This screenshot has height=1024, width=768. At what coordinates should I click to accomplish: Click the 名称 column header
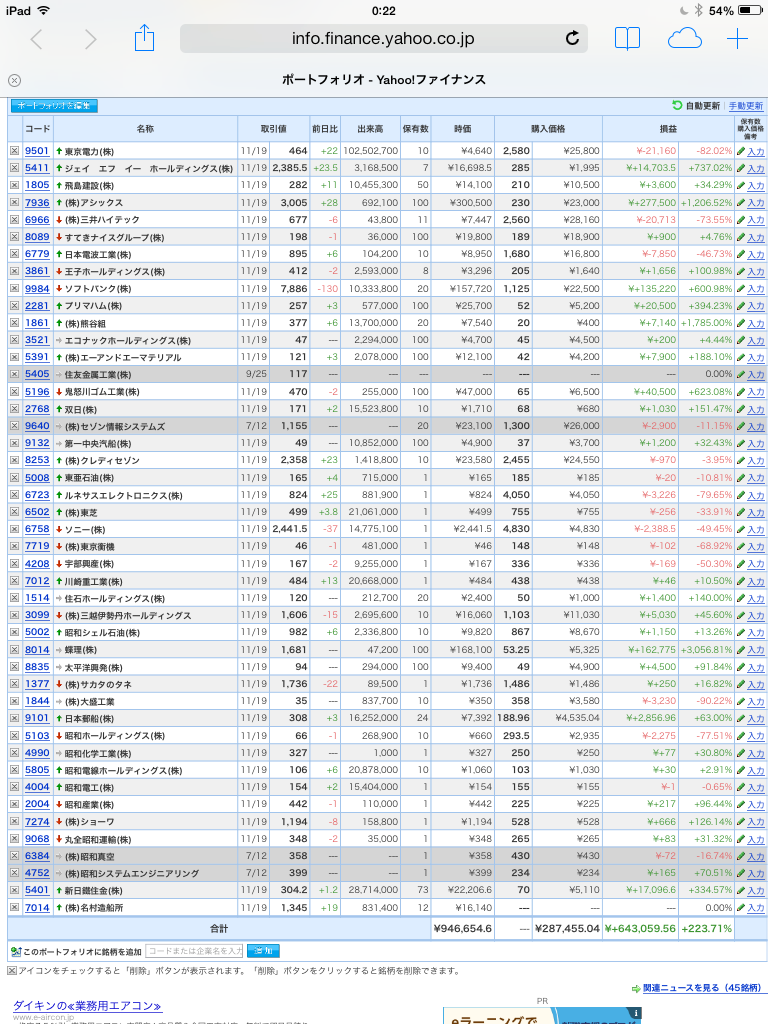(145, 129)
